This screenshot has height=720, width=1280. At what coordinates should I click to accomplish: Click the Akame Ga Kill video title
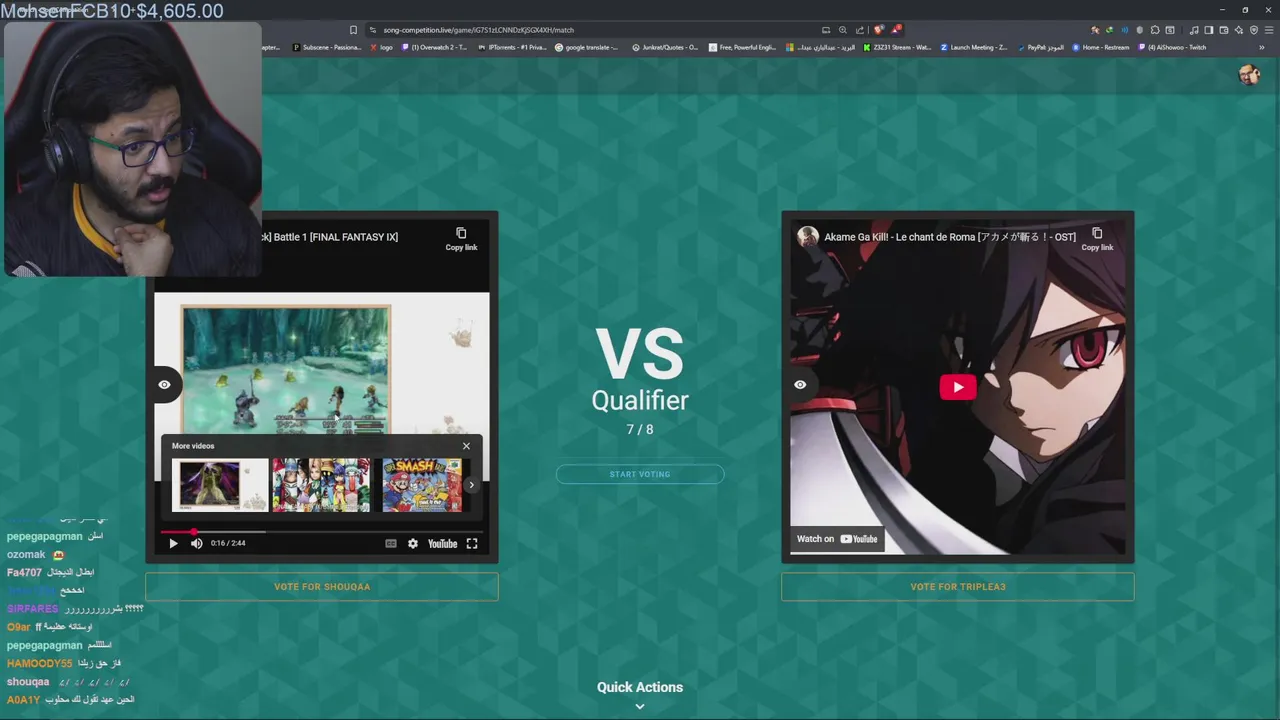(950, 237)
